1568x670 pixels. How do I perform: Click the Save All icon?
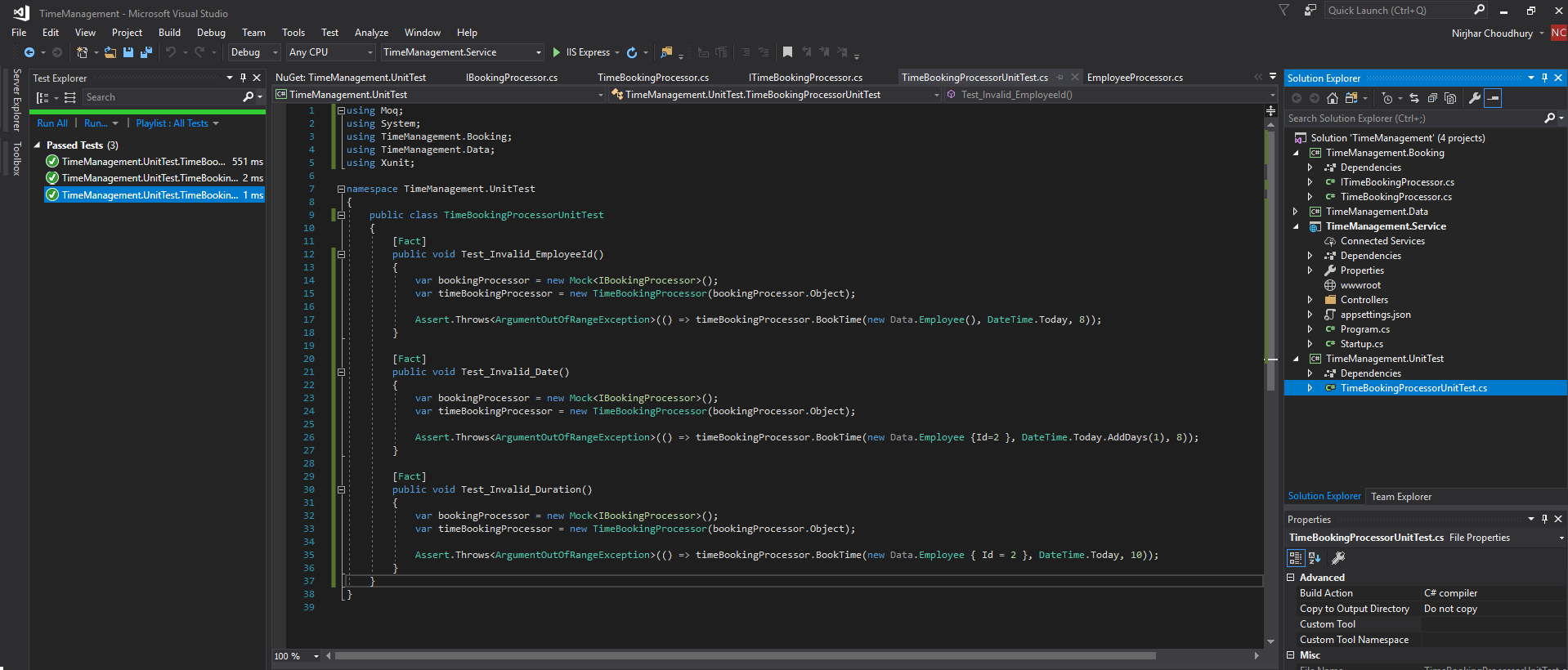coord(146,52)
